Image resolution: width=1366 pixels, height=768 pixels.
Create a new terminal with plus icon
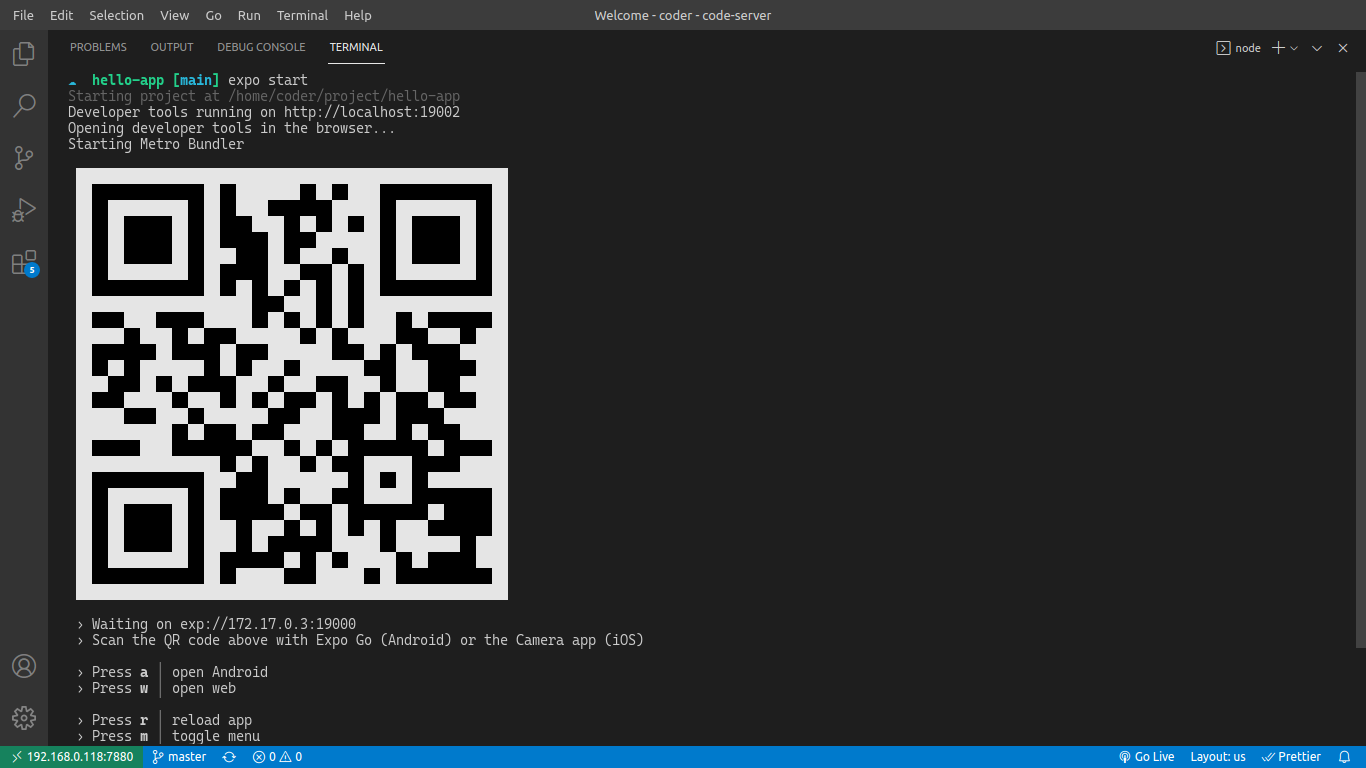tap(1277, 48)
